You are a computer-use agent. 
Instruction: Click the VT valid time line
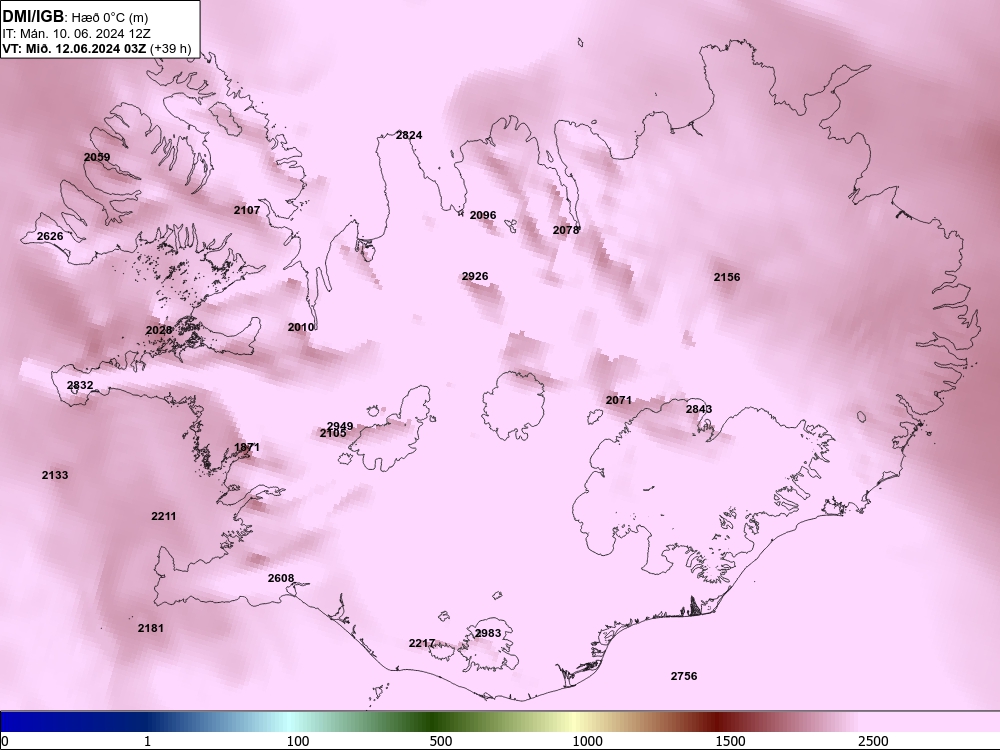click(x=97, y=48)
